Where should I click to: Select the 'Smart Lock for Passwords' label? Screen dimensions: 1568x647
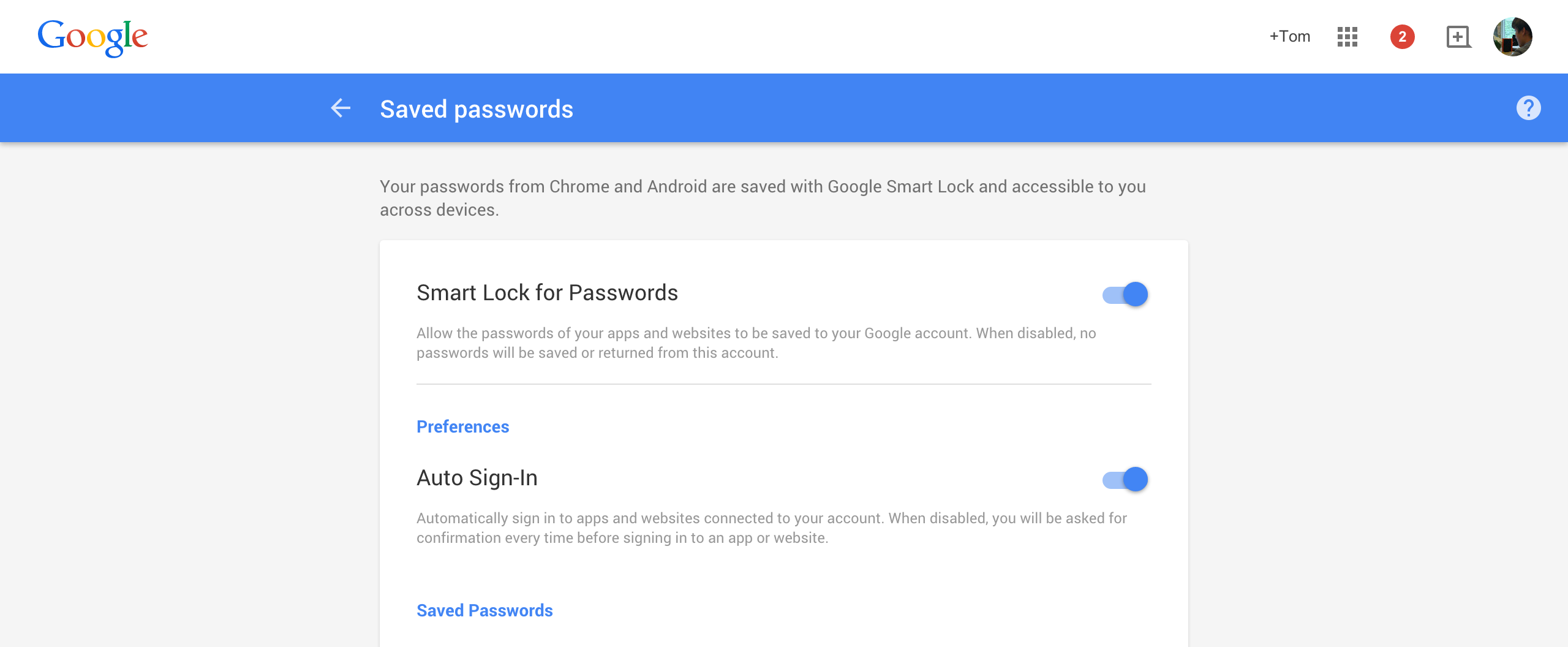coord(547,293)
